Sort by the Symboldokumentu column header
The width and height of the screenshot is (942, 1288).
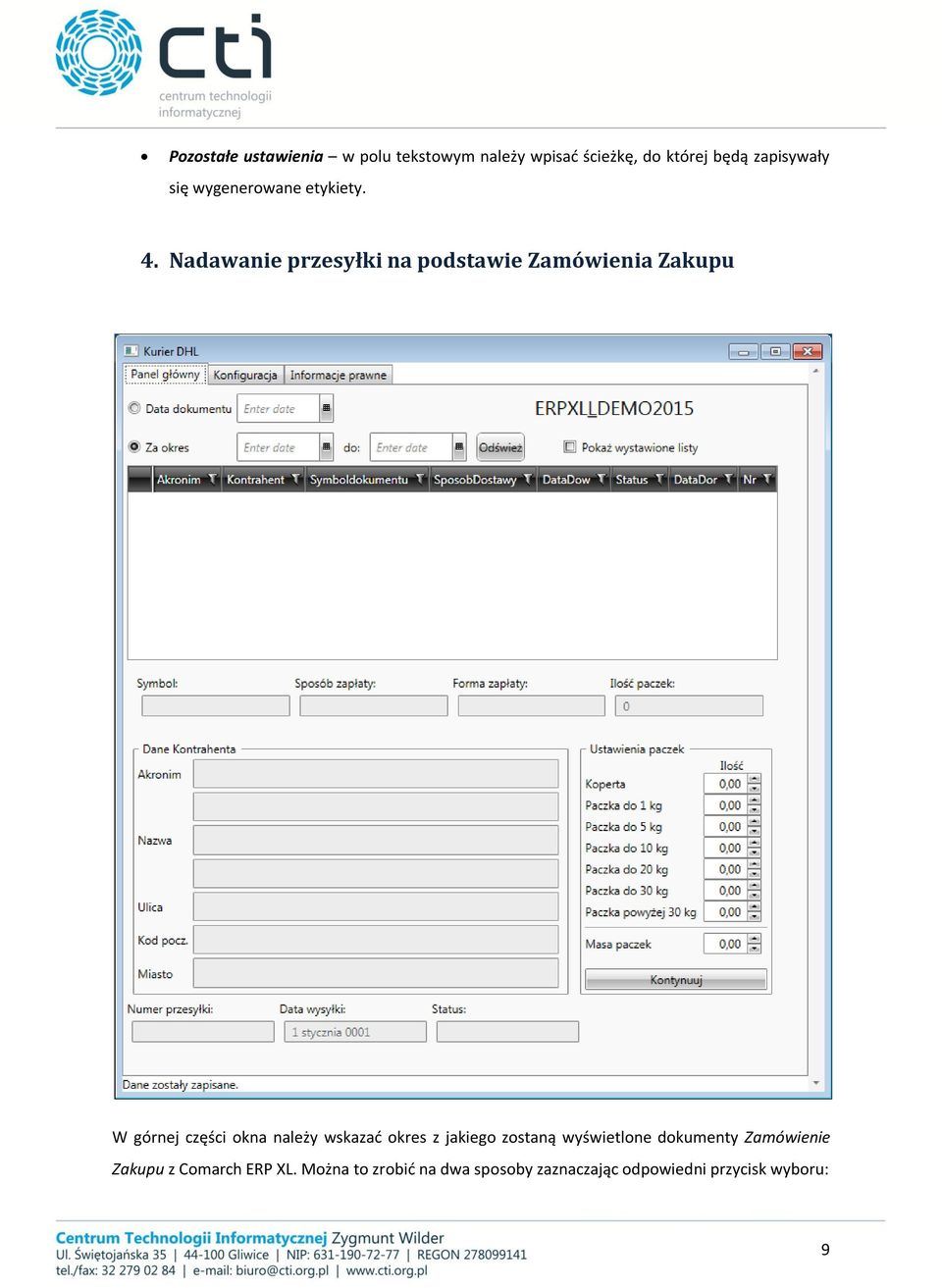tap(359, 480)
